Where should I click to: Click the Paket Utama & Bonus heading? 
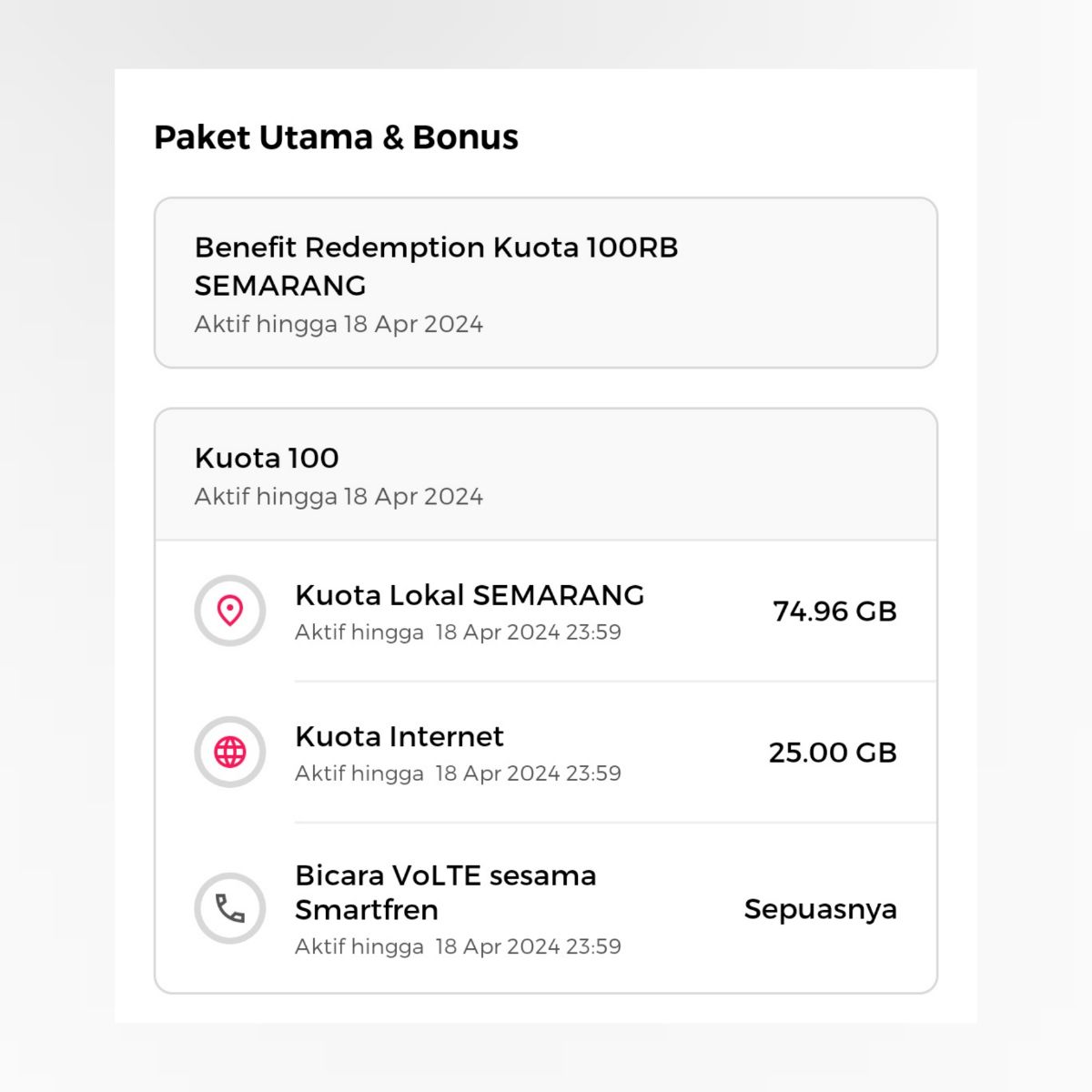tap(336, 137)
